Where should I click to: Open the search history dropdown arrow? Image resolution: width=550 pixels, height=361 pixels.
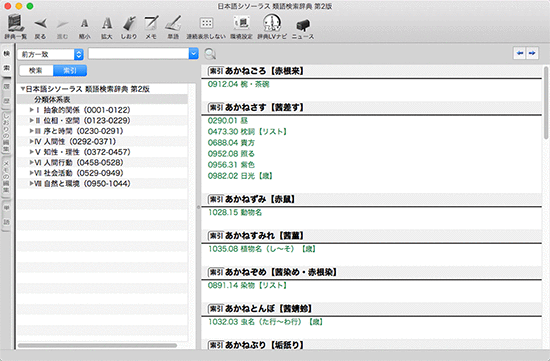tap(194, 54)
